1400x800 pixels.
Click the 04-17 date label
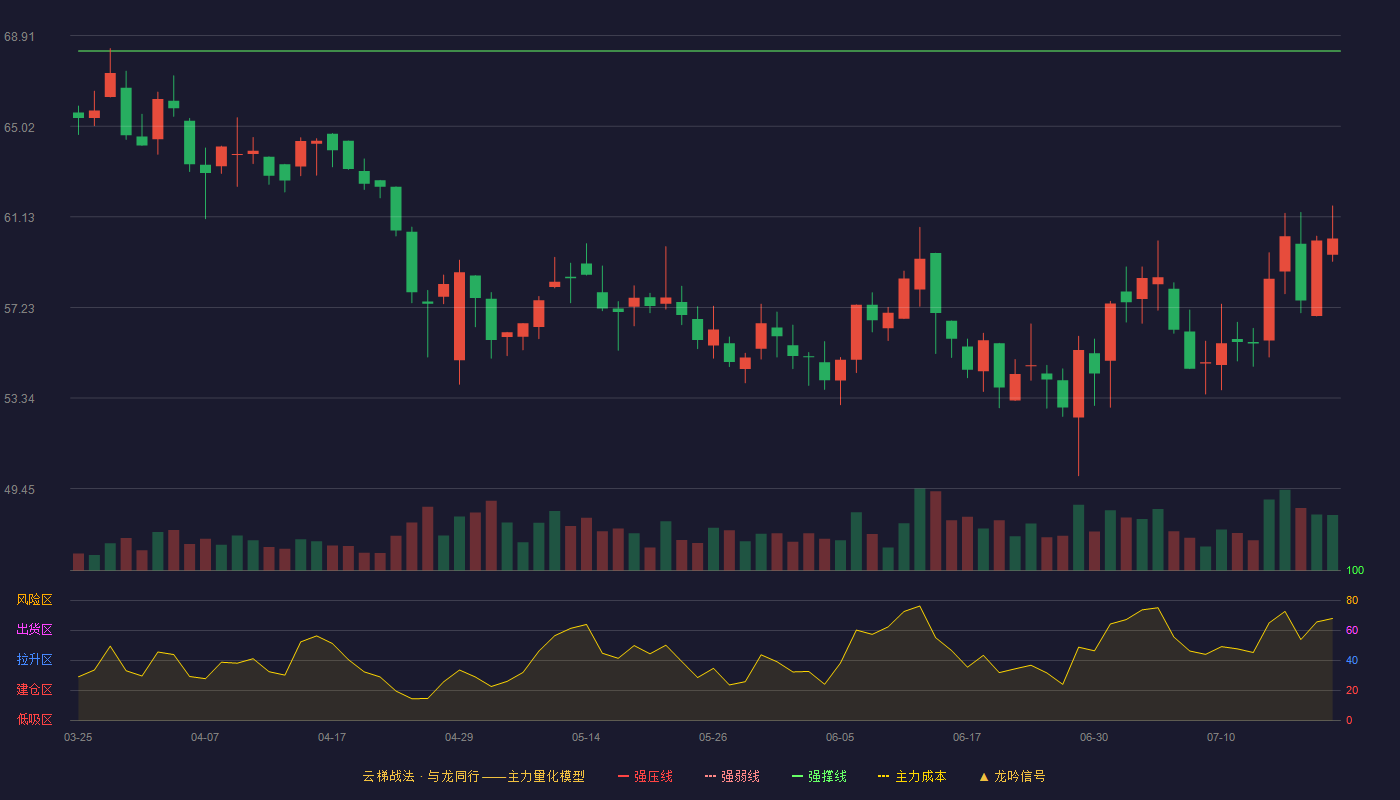click(332, 737)
